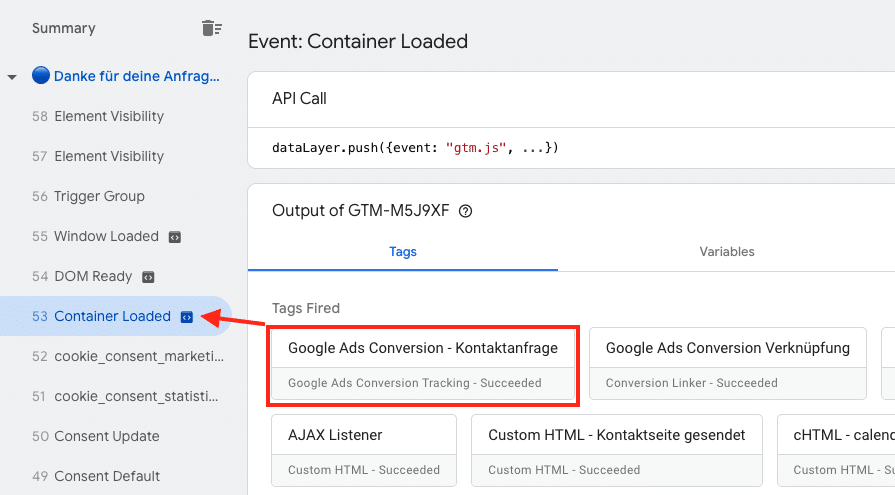Select the 56 Trigger Group event
This screenshot has height=495, width=895.
[99, 196]
